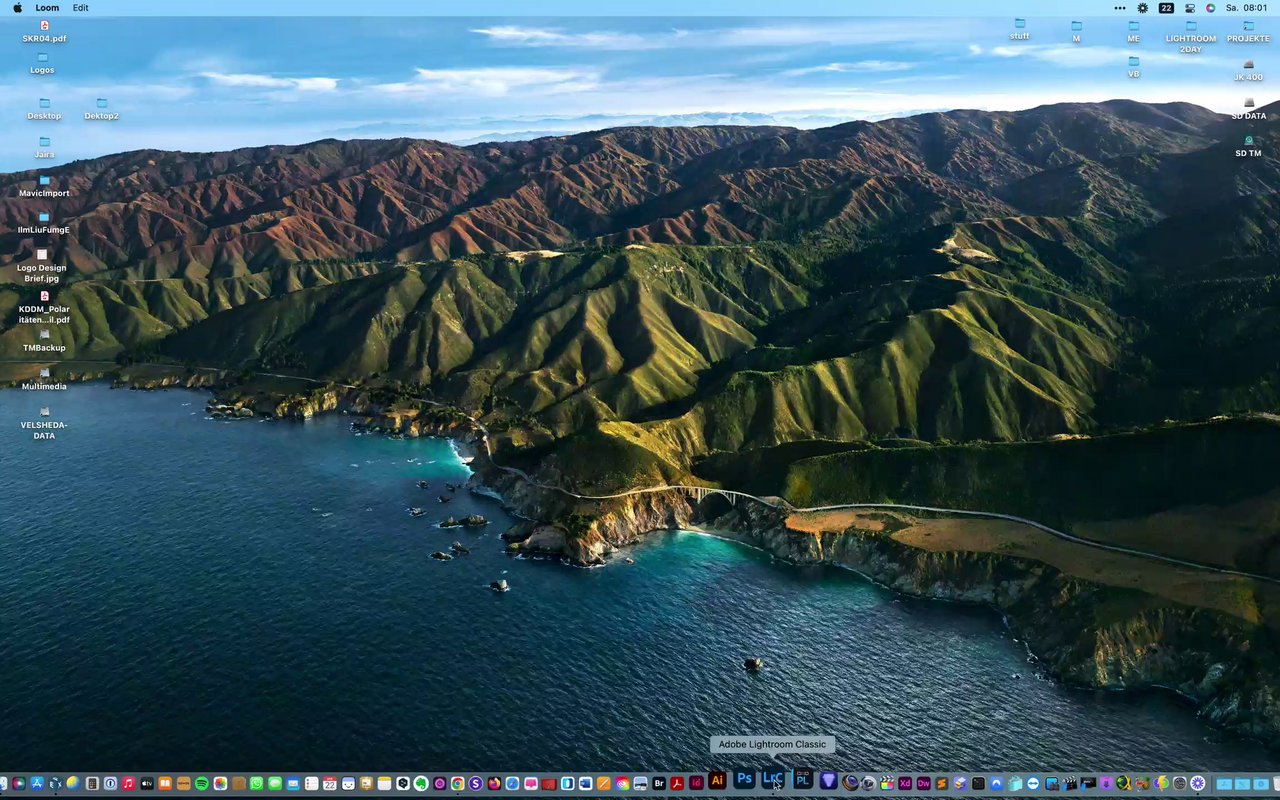1280x800 pixels.
Task: Open Google Chrome from the dock
Action: 457,784
